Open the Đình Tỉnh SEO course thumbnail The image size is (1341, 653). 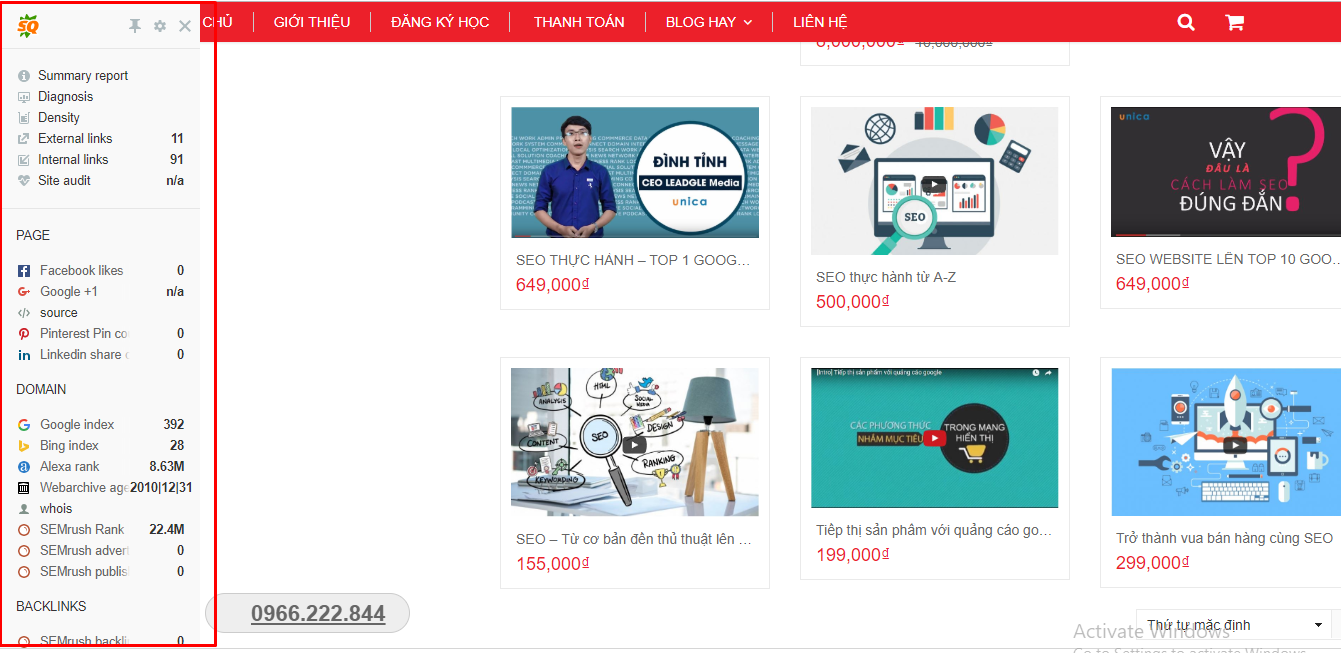click(635, 173)
